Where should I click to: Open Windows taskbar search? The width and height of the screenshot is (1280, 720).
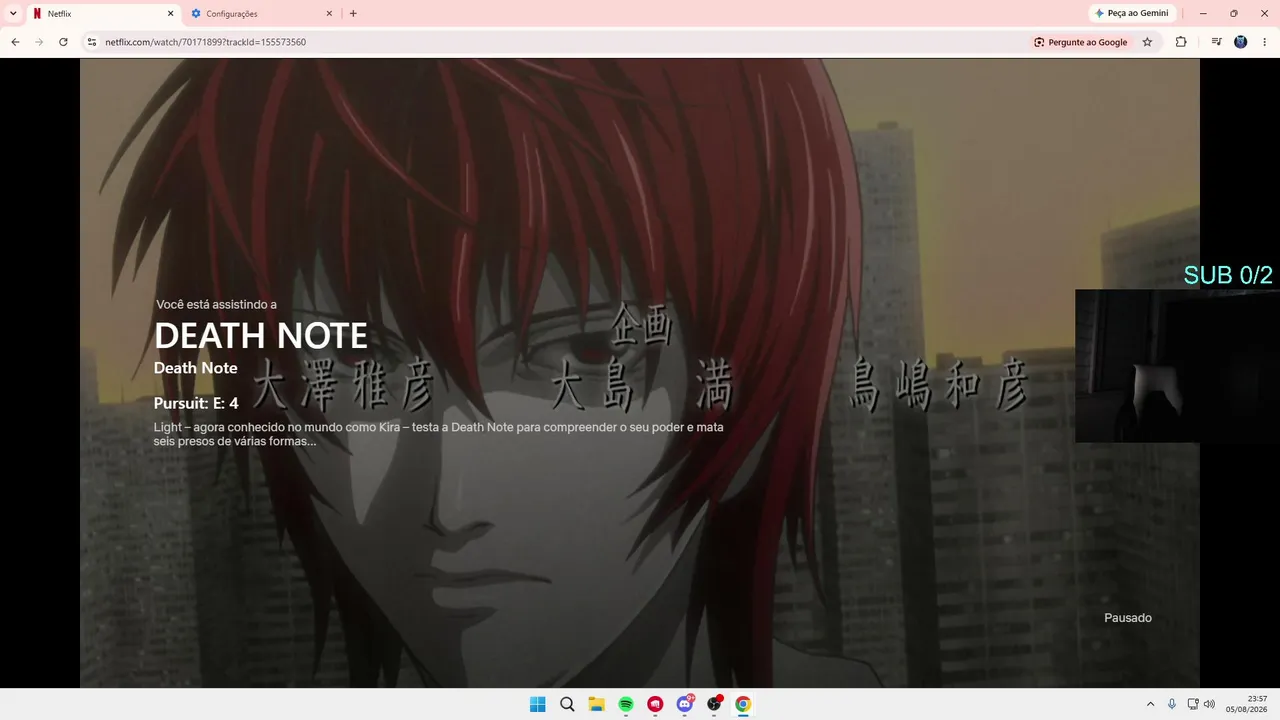(x=567, y=704)
